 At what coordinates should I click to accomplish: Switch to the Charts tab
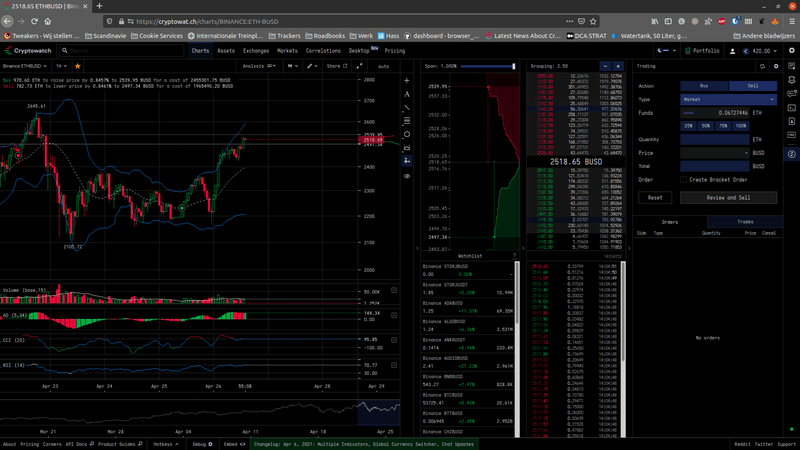point(200,51)
